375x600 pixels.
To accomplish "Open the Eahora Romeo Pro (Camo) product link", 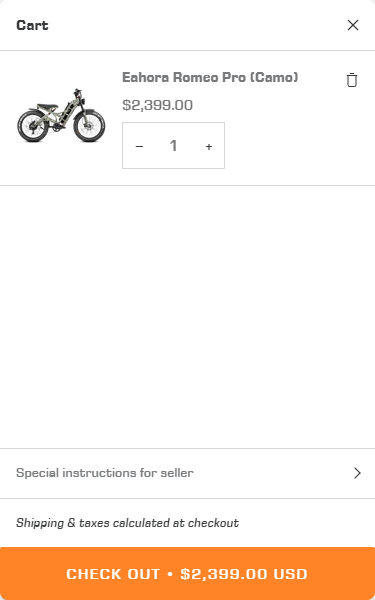I will pos(210,77).
